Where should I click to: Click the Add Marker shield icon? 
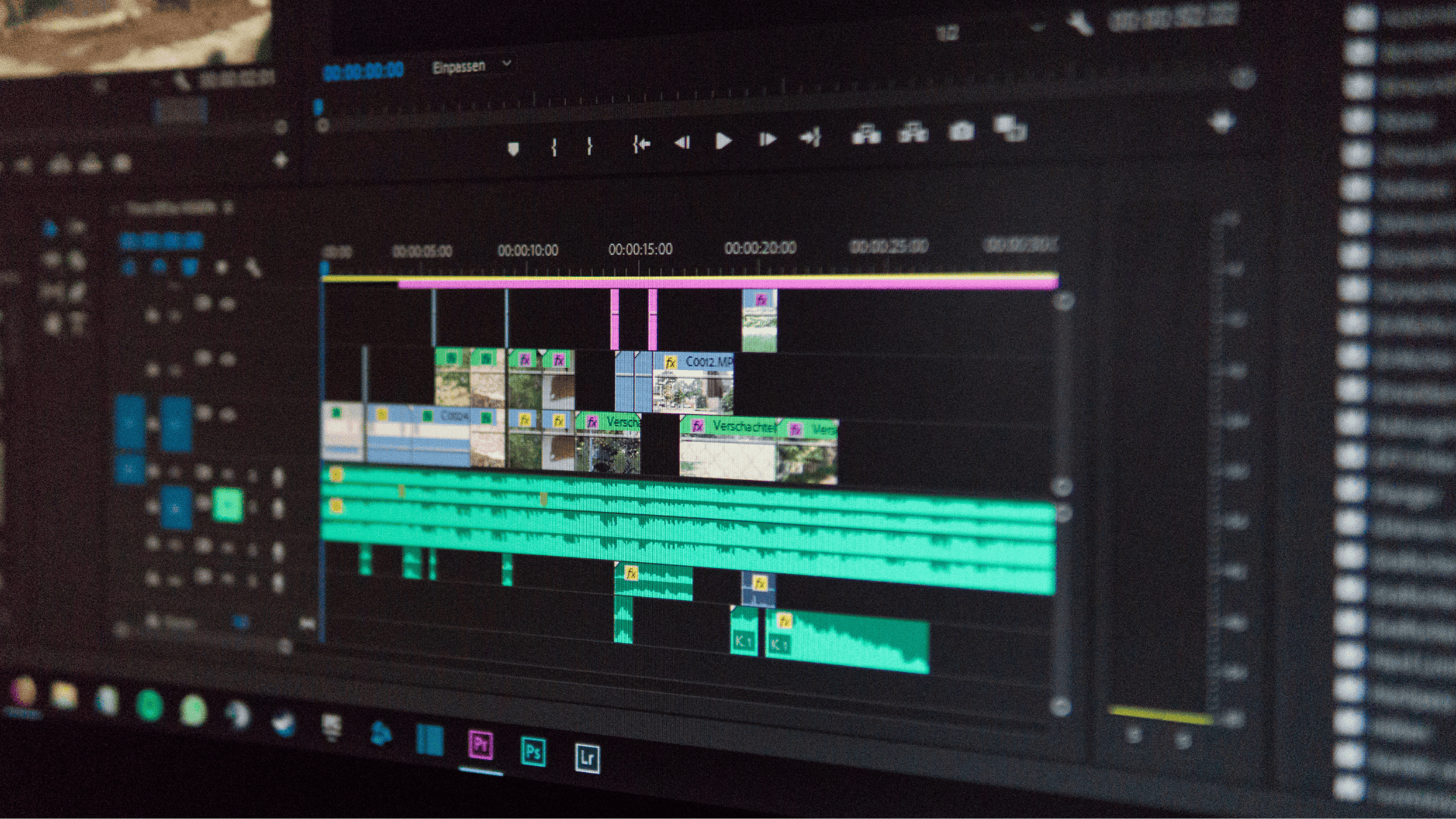pyautogui.click(x=513, y=149)
